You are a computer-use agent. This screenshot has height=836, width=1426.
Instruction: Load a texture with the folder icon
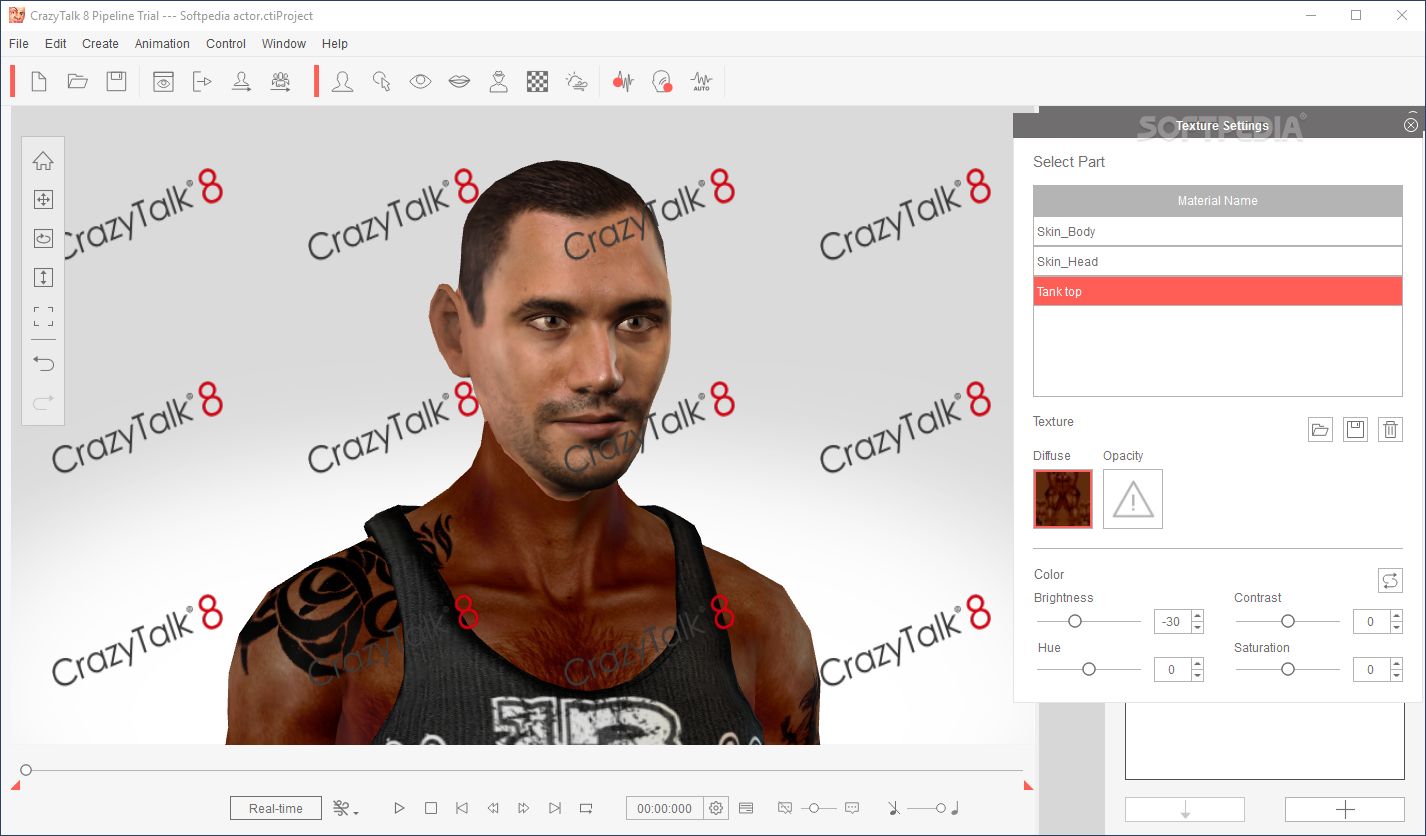[x=1320, y=430]
